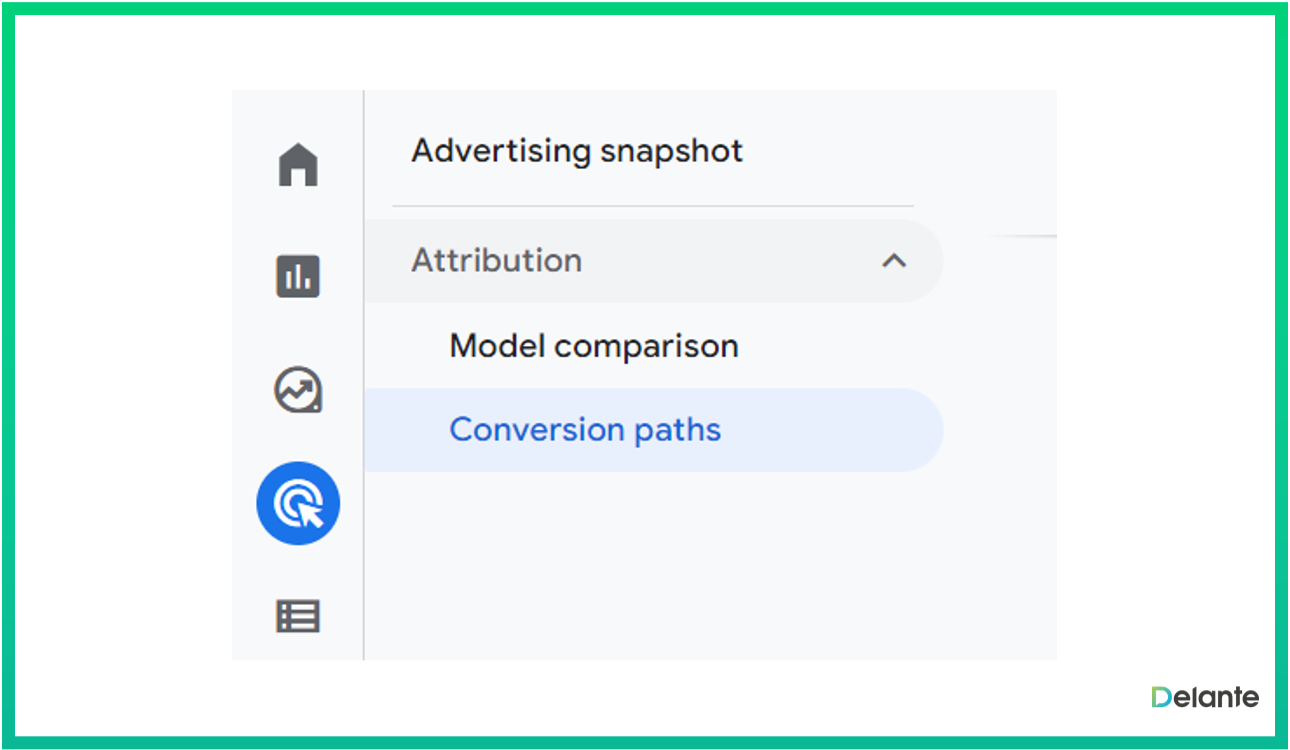The height and width of the screenshot is (750, 1290).
Task: Select the Model comparison report
Action: click(594, 346)
